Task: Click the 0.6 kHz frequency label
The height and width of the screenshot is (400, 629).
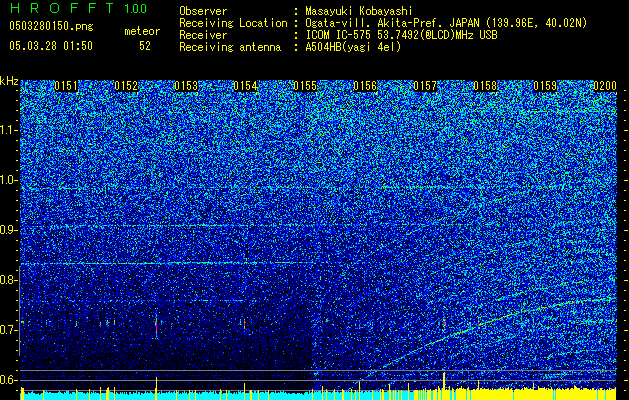Action: [x=9, y=380]
